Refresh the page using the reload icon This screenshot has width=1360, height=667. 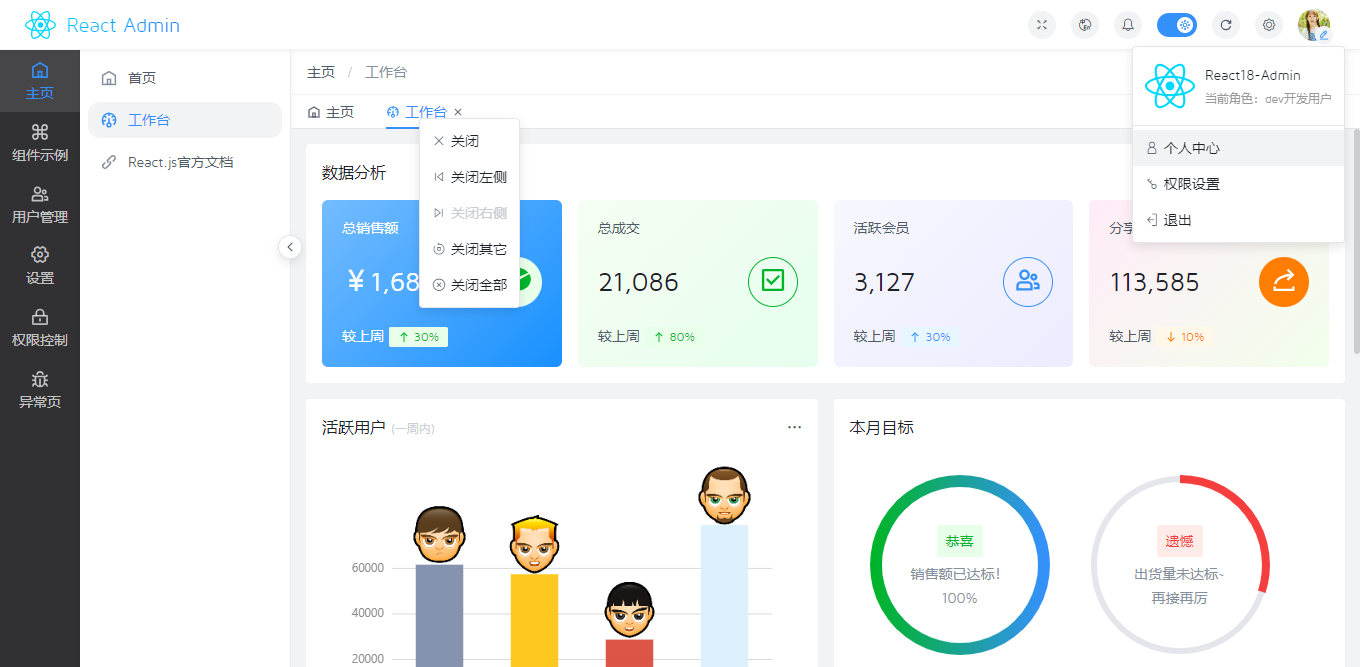[1226, 24]
